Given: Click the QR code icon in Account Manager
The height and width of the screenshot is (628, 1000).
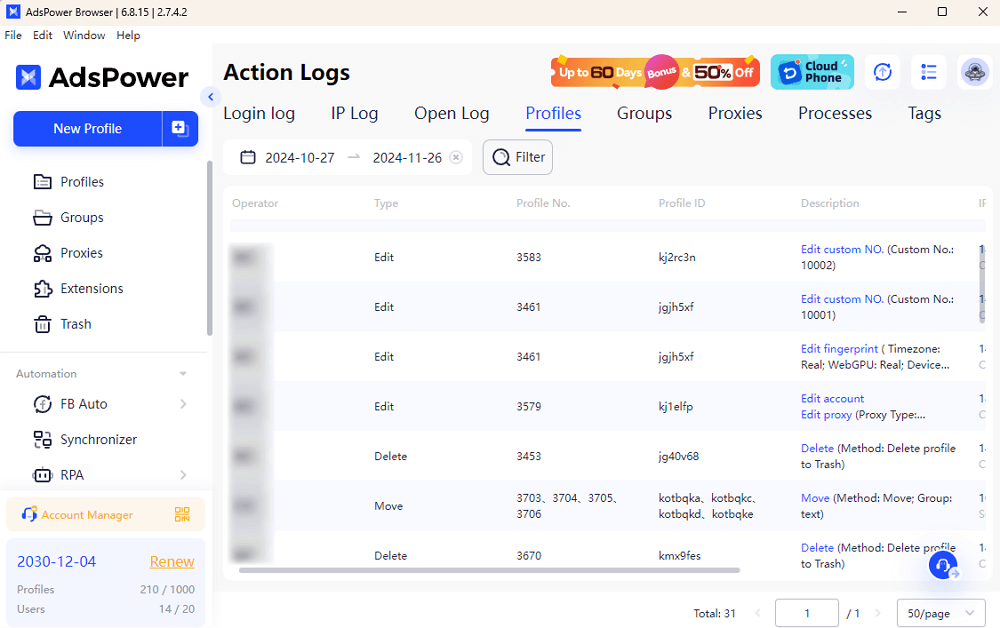Looking at the screenshot, I should click(182, 514).
